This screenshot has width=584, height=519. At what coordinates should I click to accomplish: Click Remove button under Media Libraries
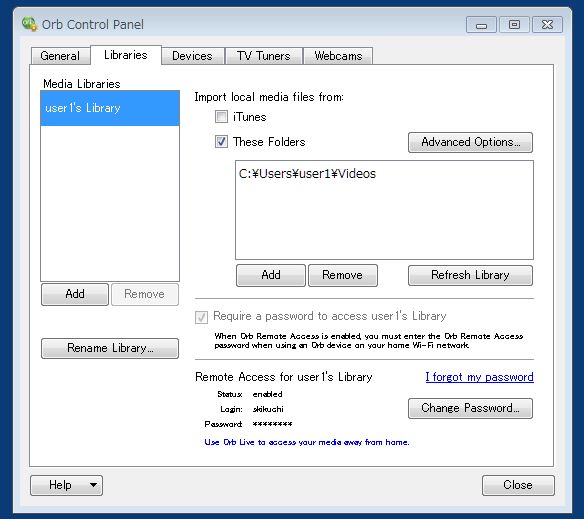(145, 294)
